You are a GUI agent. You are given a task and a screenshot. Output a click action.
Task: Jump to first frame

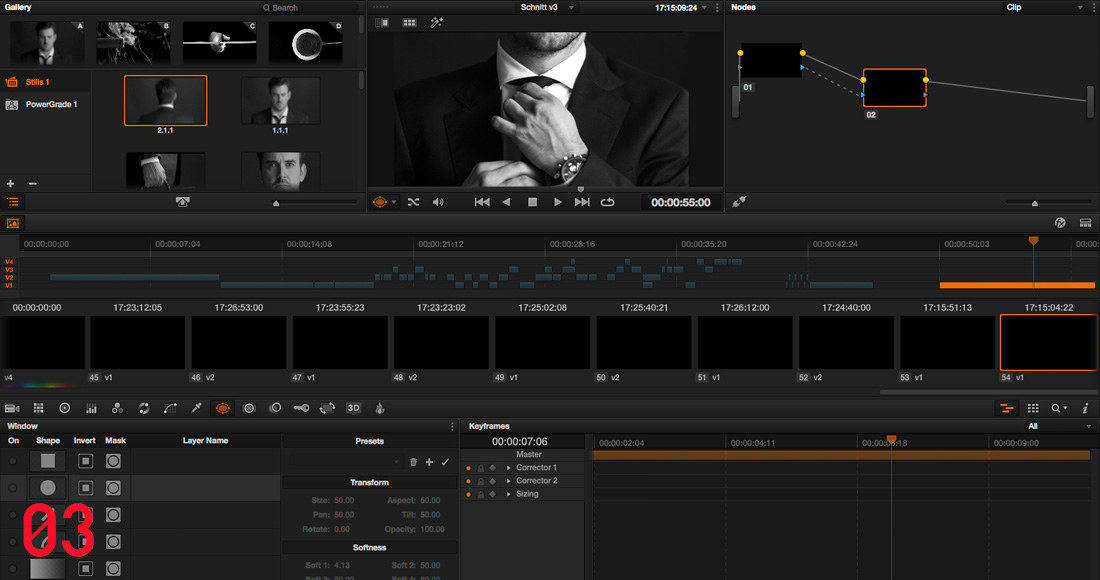(482, 202)
